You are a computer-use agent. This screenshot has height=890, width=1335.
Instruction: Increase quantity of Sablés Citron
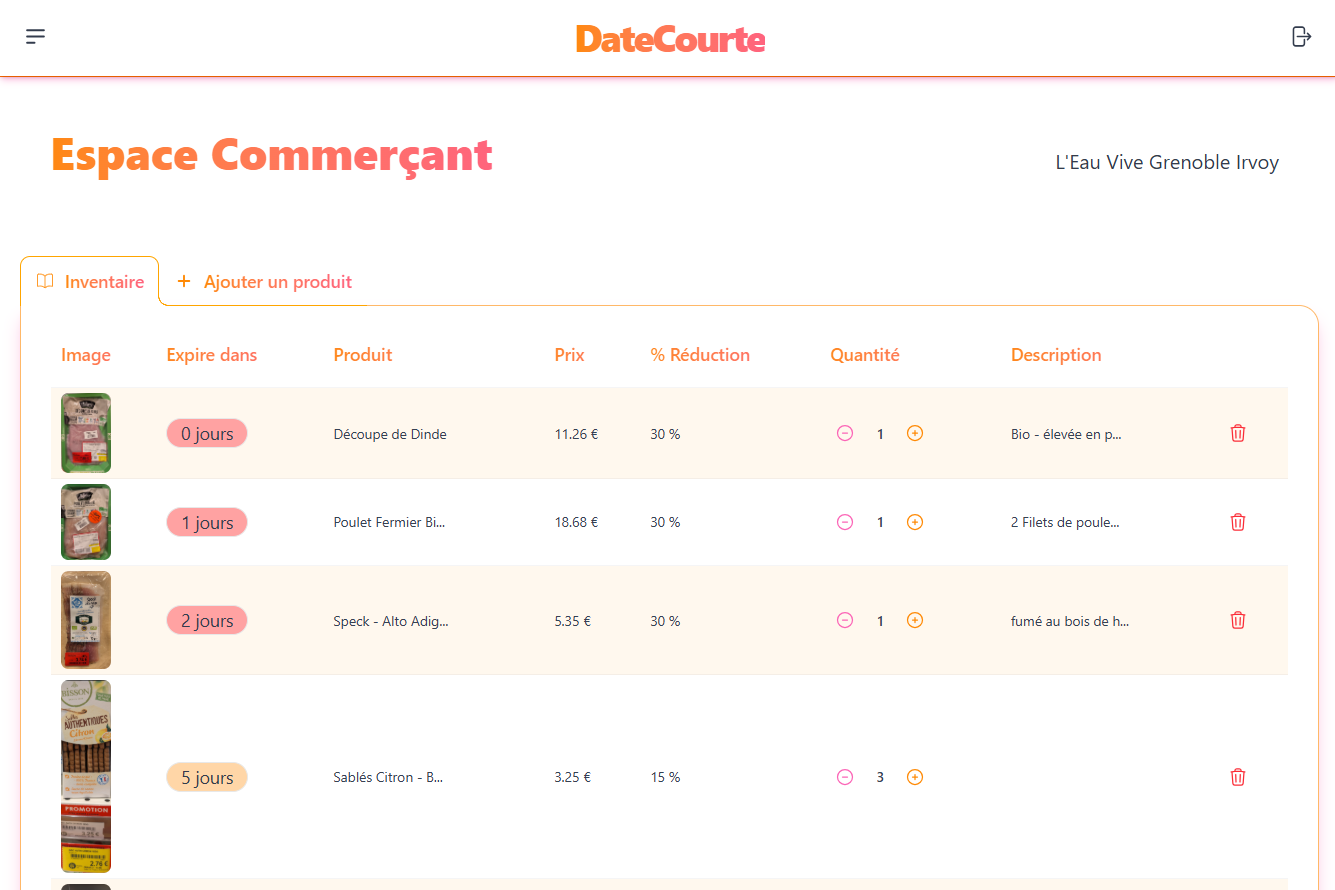tap(915, 777)
